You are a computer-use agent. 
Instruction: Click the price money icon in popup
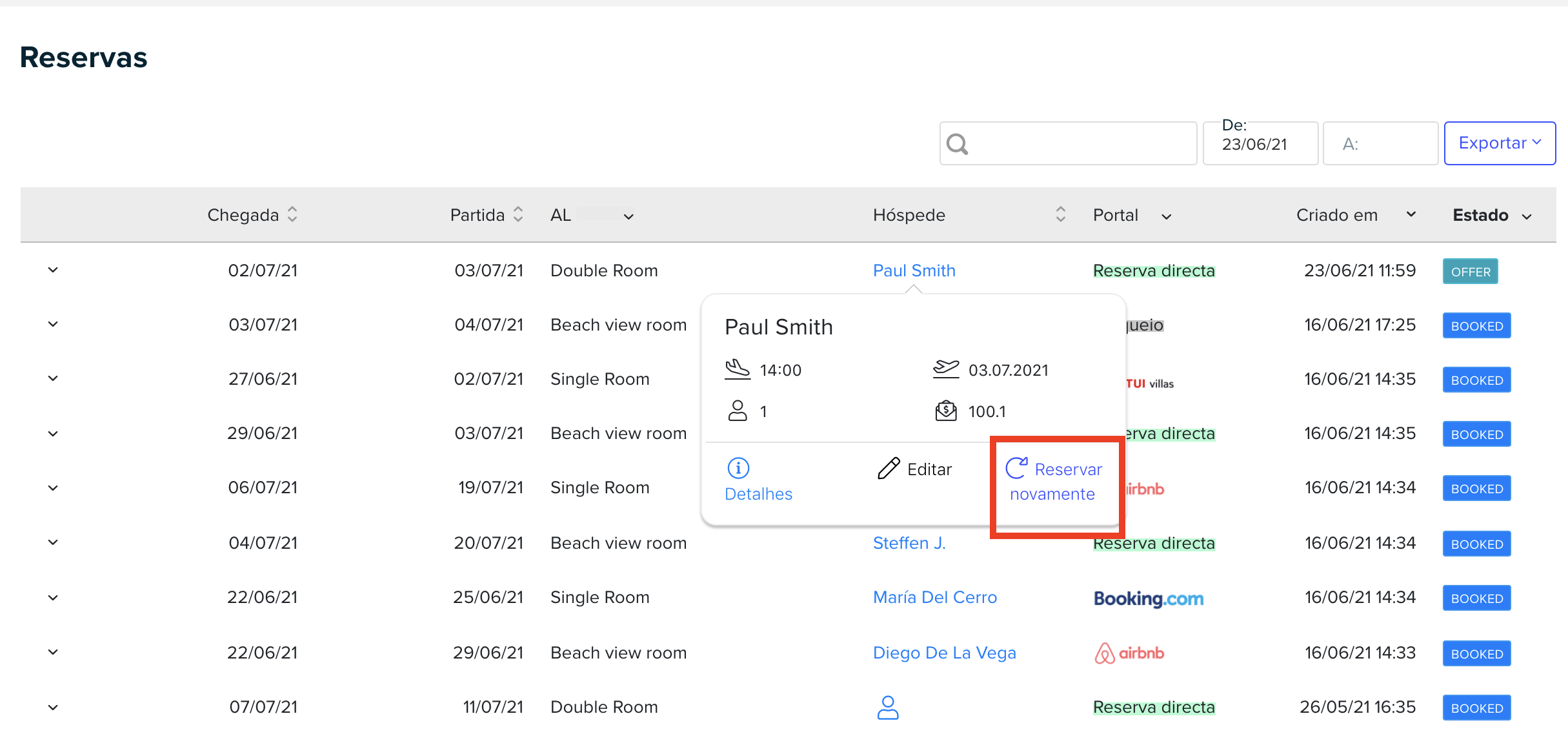click(x=946, y=411)
